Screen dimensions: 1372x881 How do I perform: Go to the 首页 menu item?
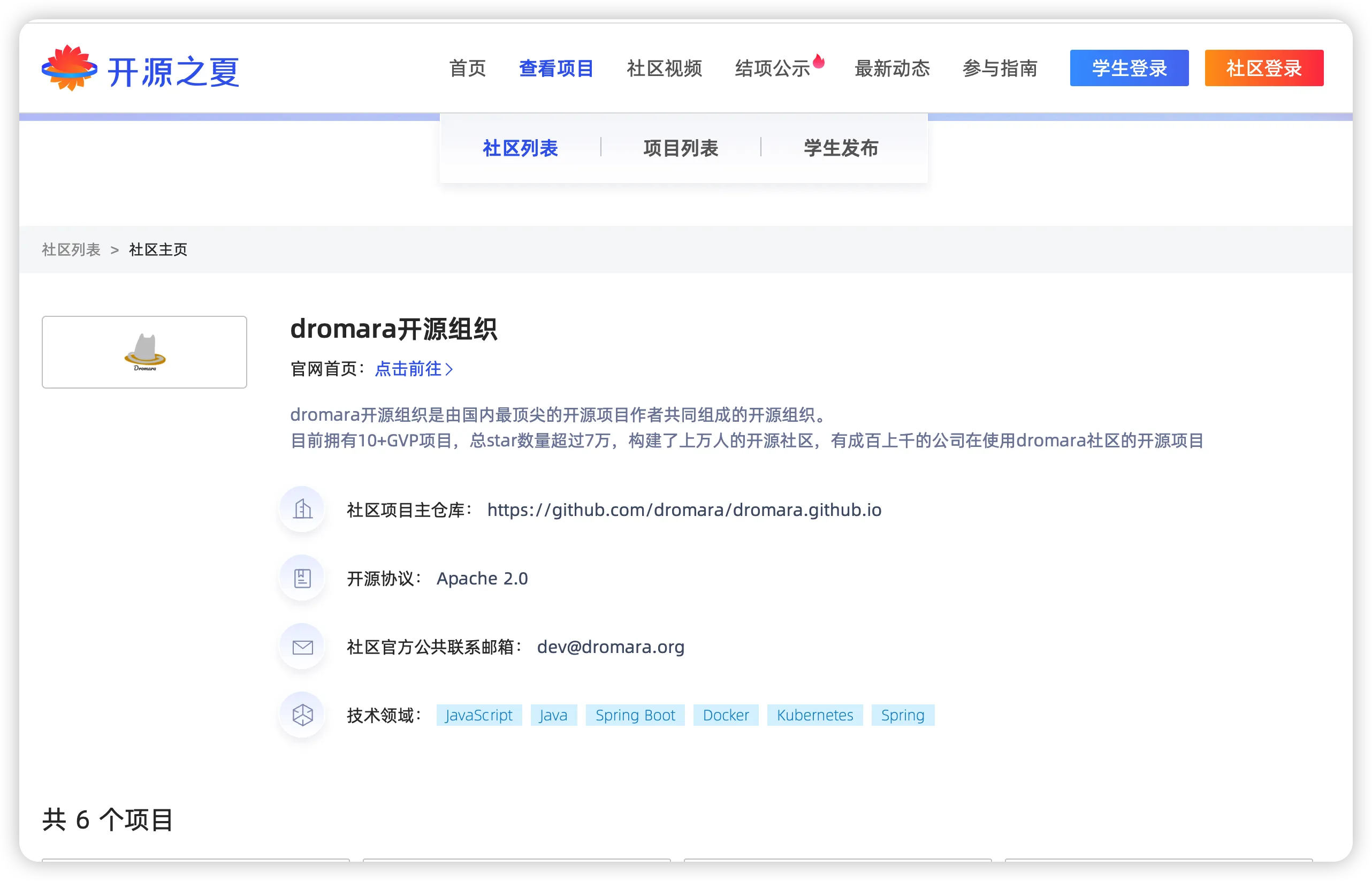467,69
